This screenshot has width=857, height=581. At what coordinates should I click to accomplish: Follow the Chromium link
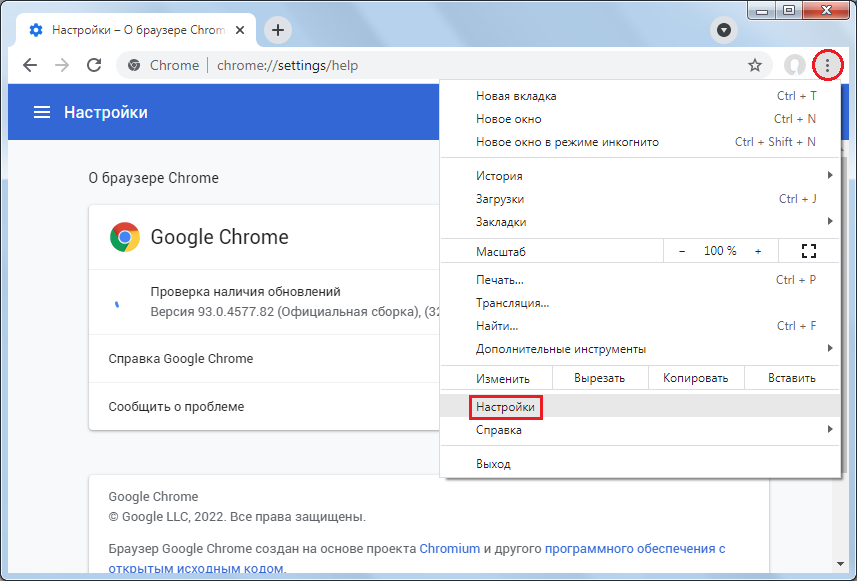[x=450, y=548]
